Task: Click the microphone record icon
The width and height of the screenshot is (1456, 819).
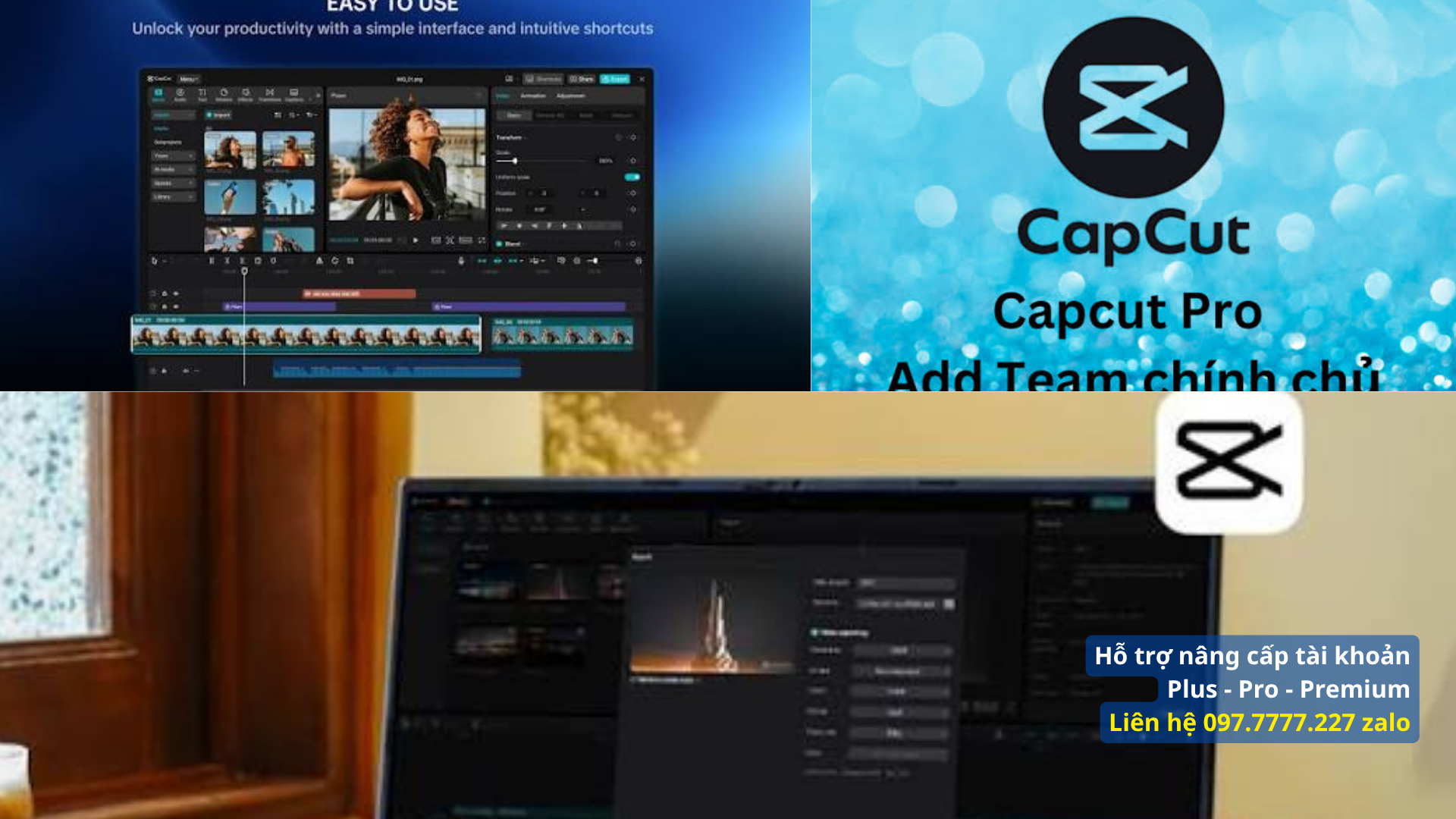Action: (461, 261)
